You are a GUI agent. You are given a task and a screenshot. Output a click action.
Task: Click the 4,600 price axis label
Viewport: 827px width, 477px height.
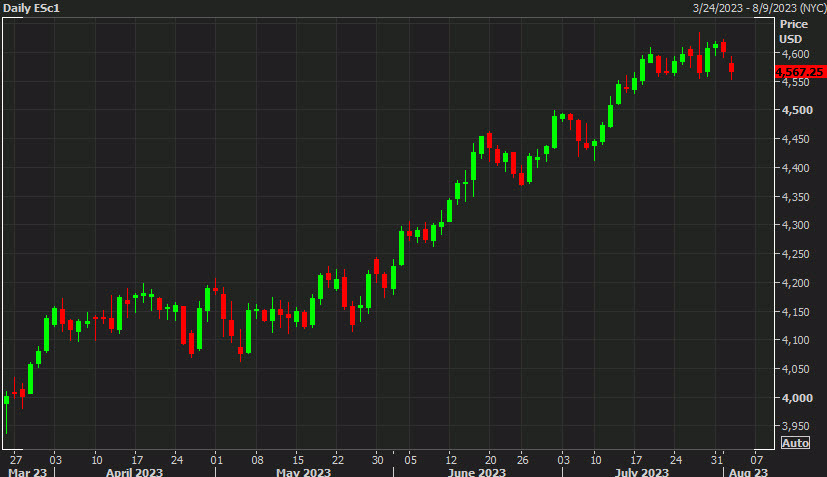795,54
